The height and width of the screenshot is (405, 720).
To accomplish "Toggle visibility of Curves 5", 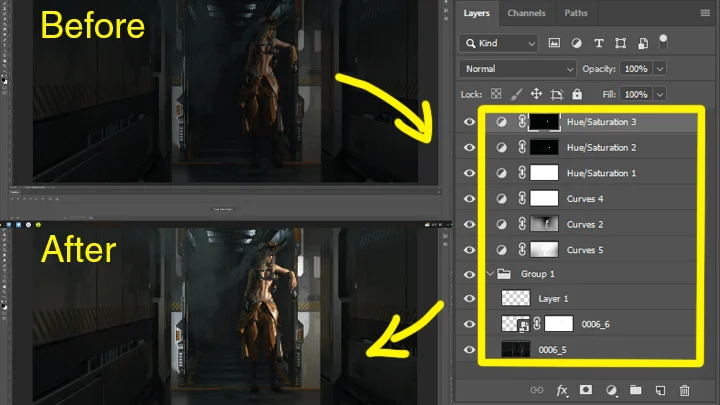I will [x=469, y=250].
